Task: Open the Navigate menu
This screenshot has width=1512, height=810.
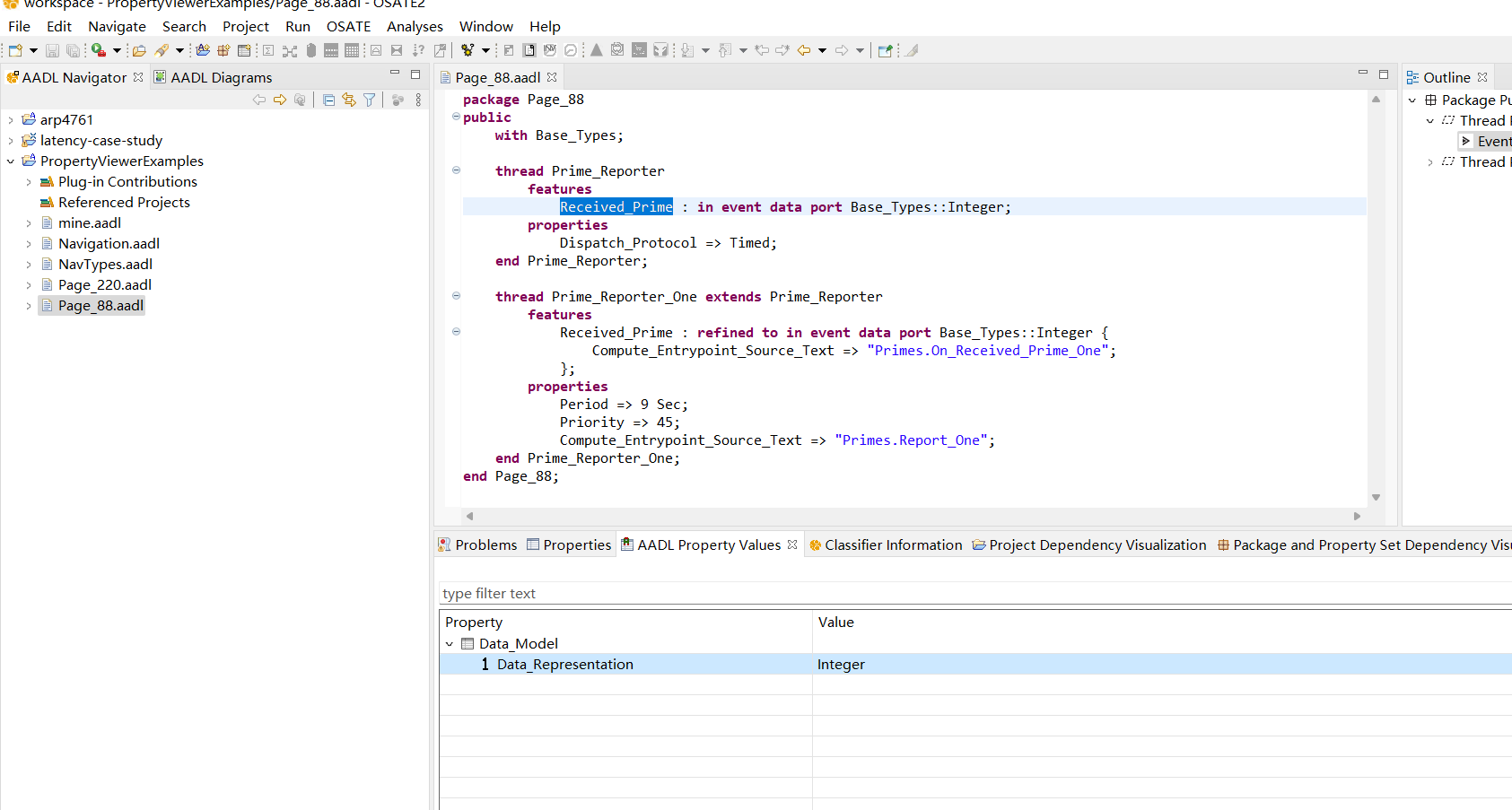Action: tap(117, 26)
